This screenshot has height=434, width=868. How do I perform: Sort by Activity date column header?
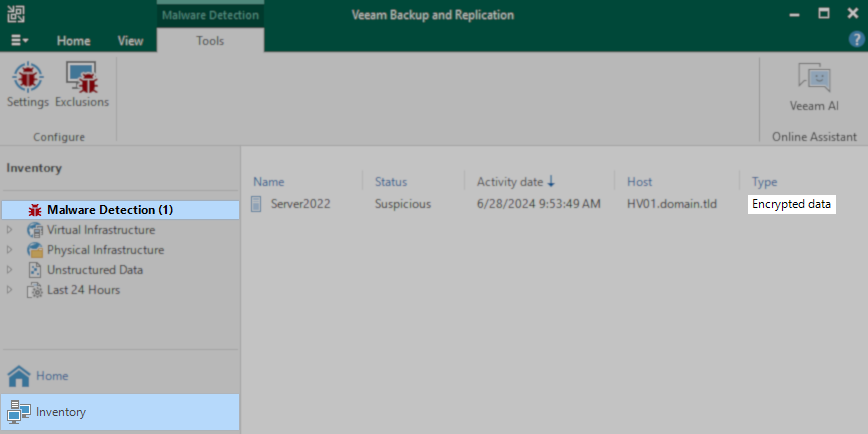click(x=516, y=182)
